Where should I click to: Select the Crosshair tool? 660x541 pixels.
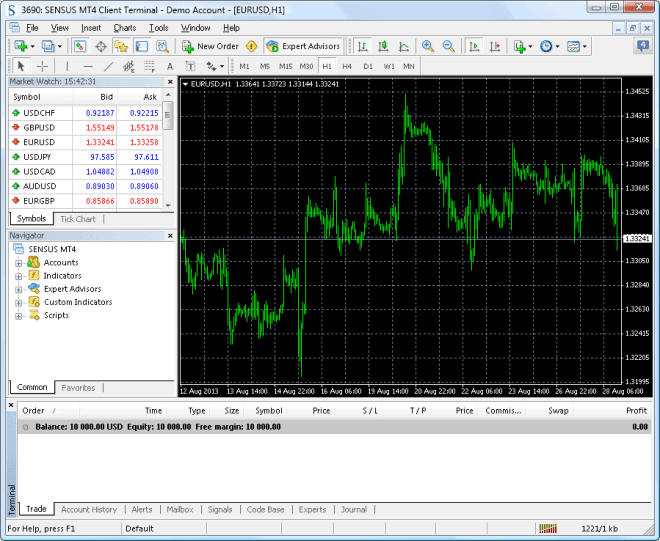coord(42,66)
